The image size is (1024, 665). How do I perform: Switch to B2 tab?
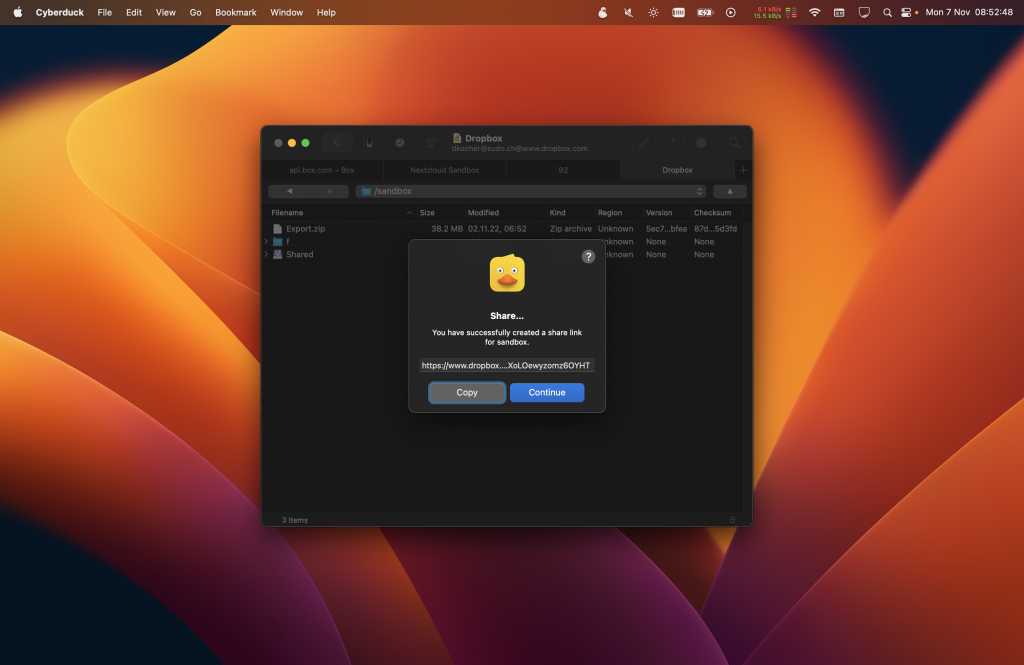pyautogui.click(x=563, y=170)
